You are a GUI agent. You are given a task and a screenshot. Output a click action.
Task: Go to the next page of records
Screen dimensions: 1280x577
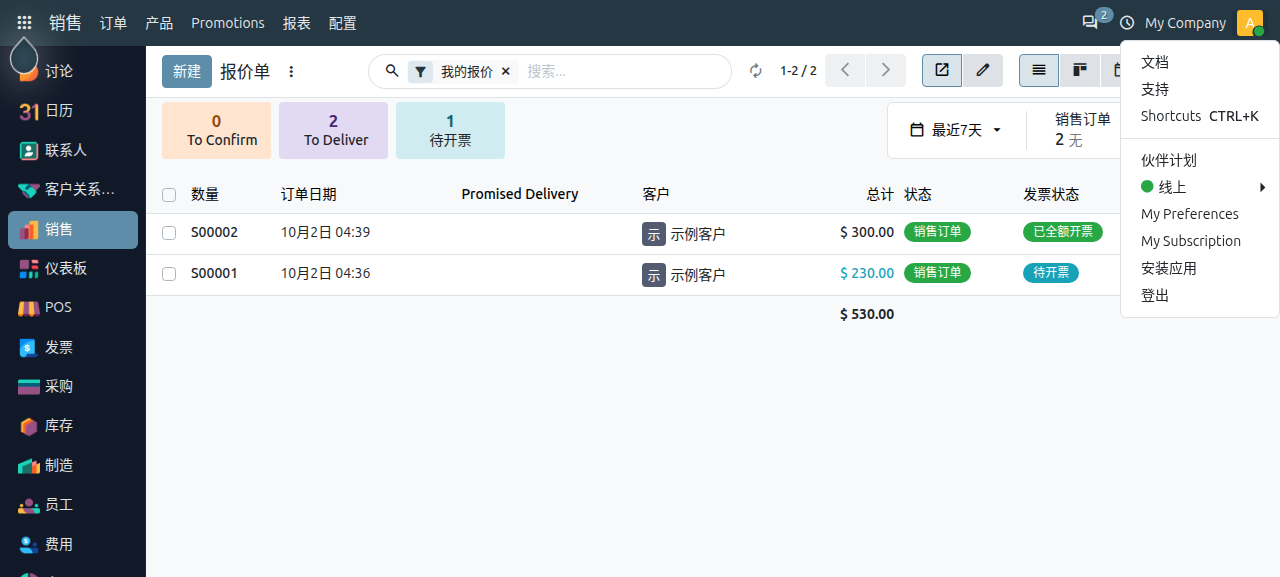coord(885,71)
